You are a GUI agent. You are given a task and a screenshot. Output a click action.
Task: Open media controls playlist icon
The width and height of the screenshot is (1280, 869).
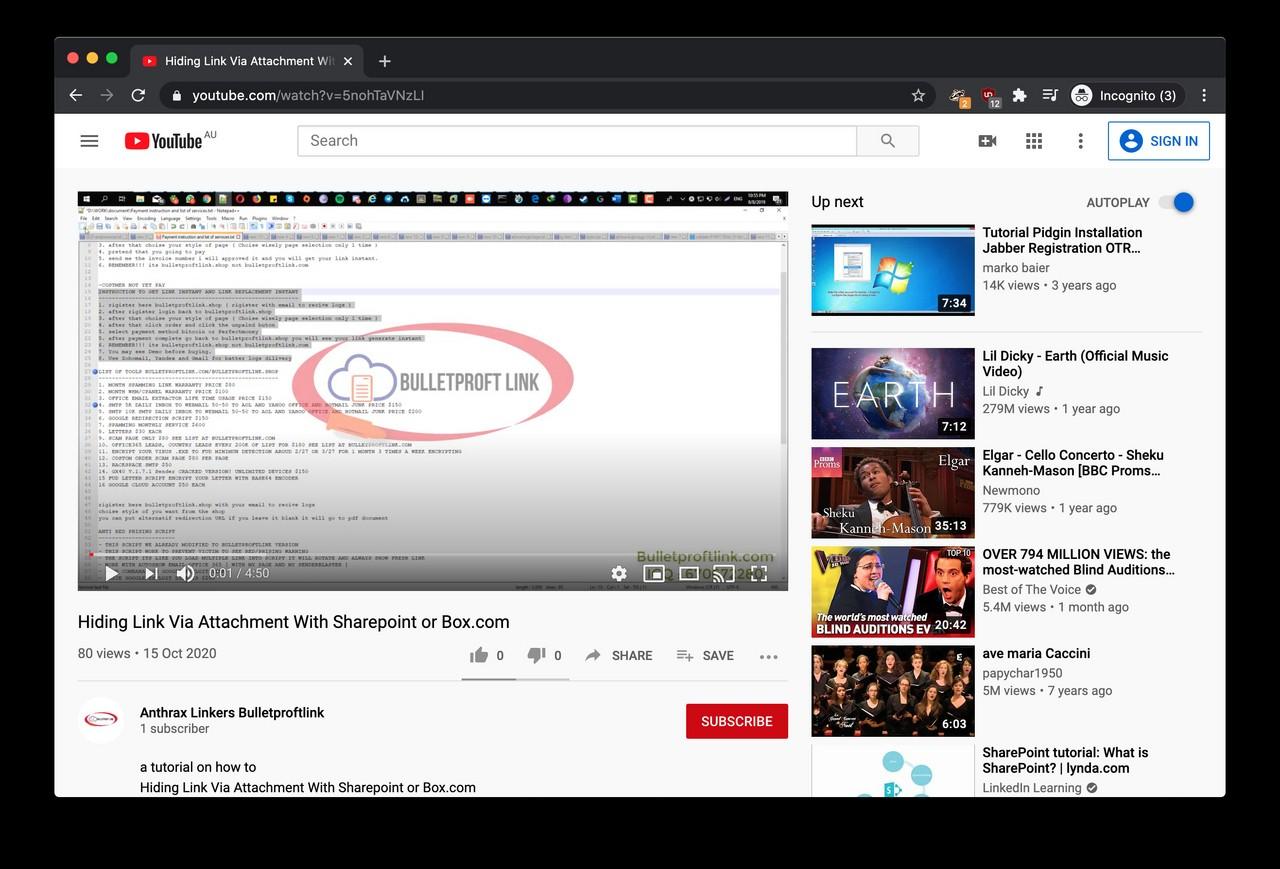click(1050, 95)
